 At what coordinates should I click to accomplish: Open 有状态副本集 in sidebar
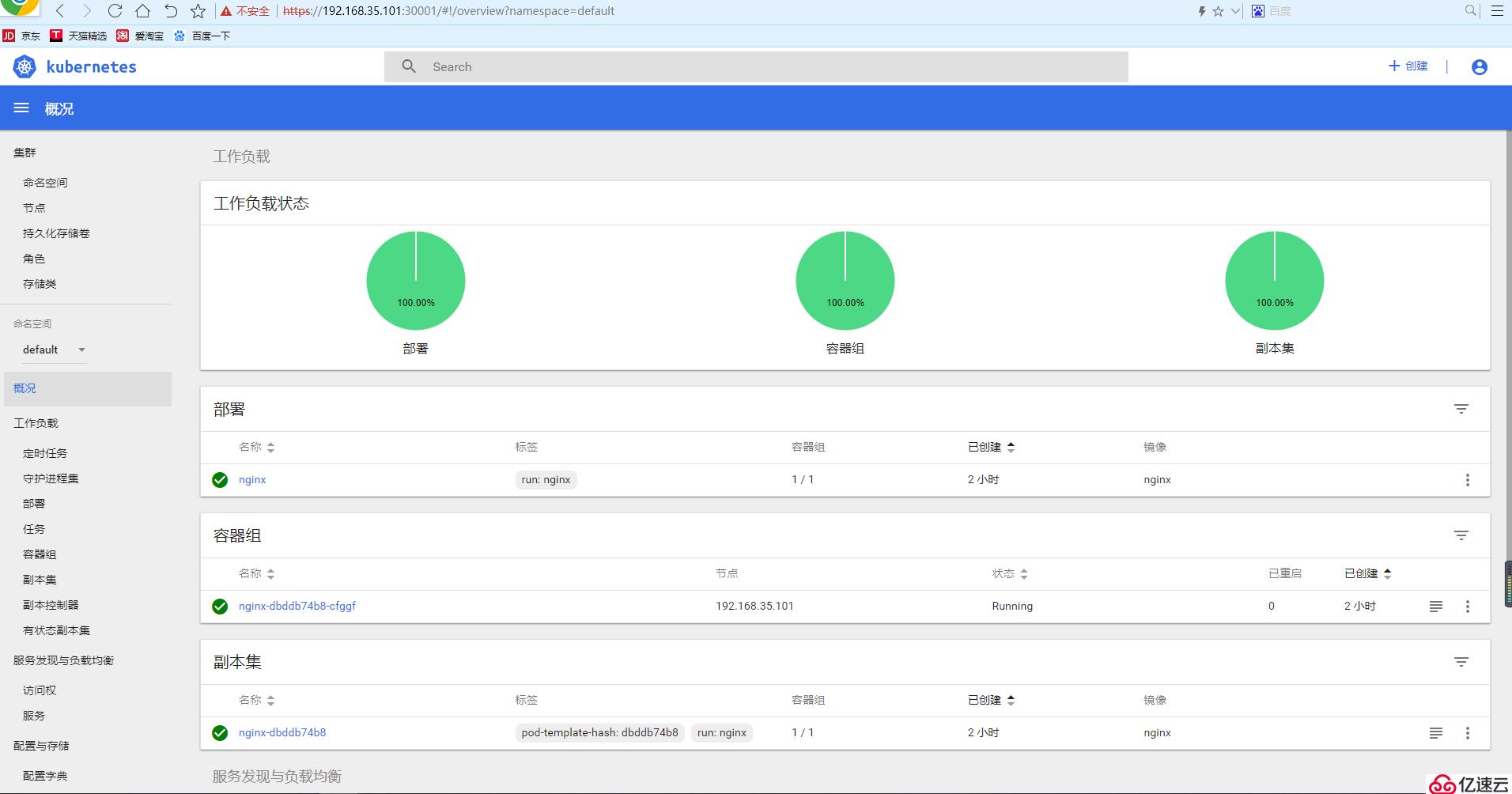(56, 630)
